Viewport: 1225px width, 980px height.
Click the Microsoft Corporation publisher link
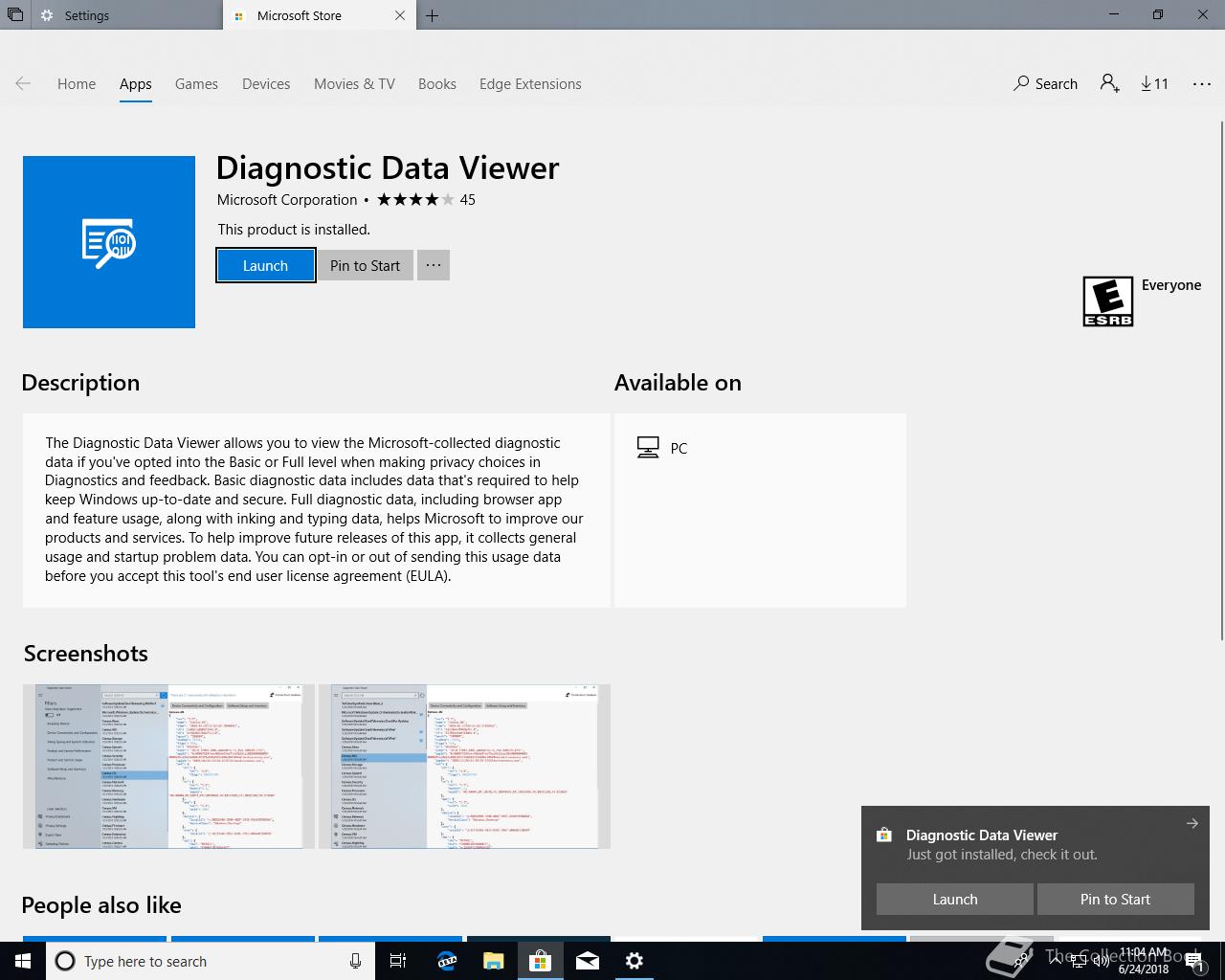tap(287, 200)
